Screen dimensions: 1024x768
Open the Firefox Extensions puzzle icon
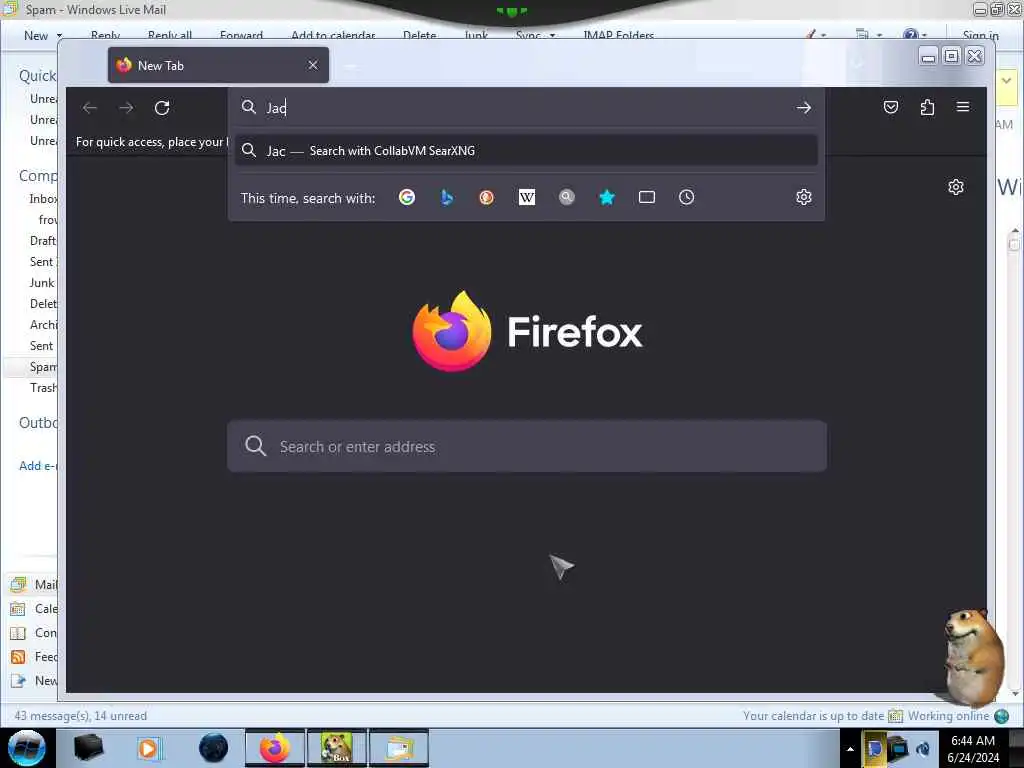click(927, 107)
